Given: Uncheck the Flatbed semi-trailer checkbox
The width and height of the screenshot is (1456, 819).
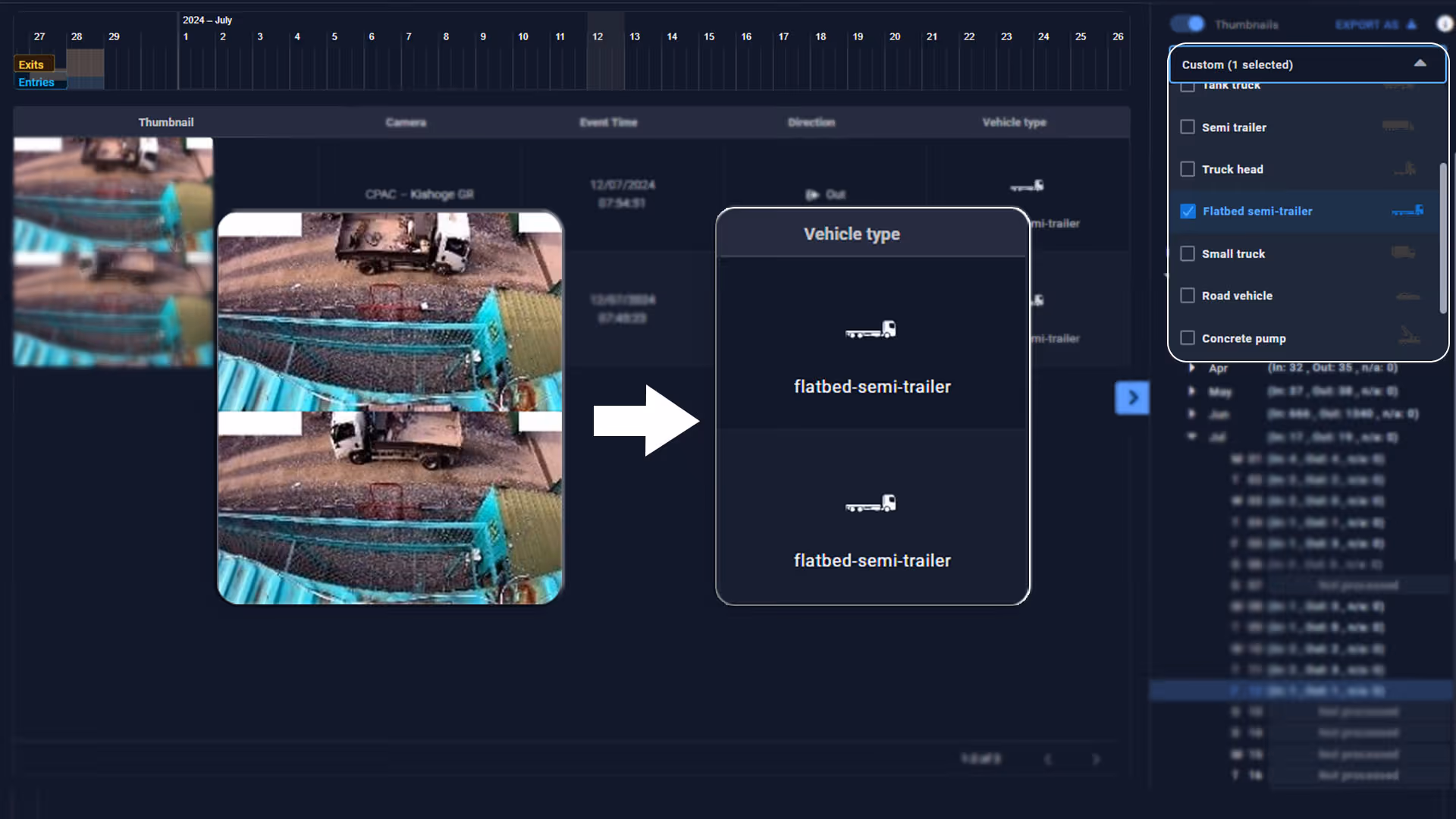Looking at the screenshot, I should pos(1188,212).
